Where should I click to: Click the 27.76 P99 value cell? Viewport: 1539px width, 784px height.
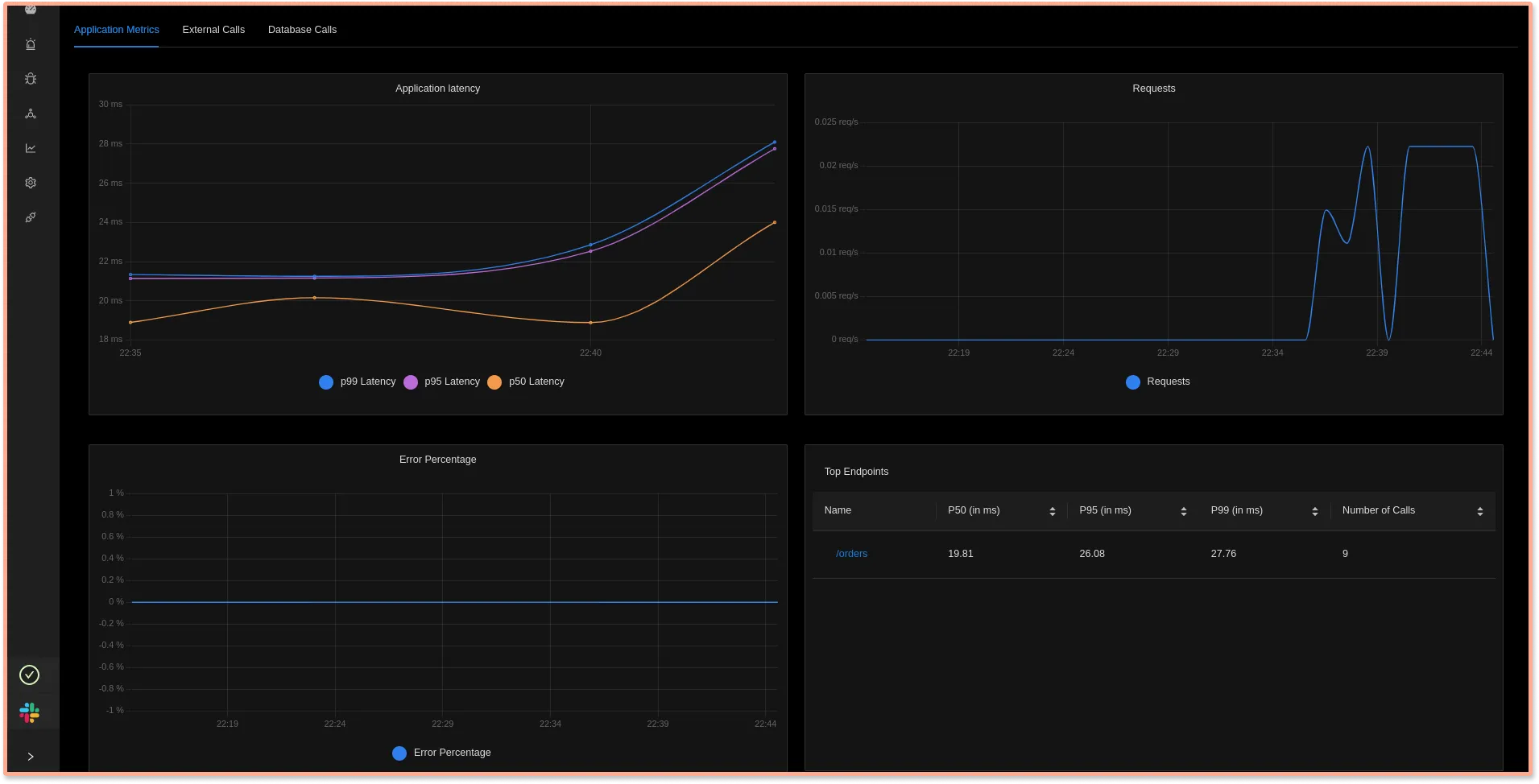(1223, 554)
